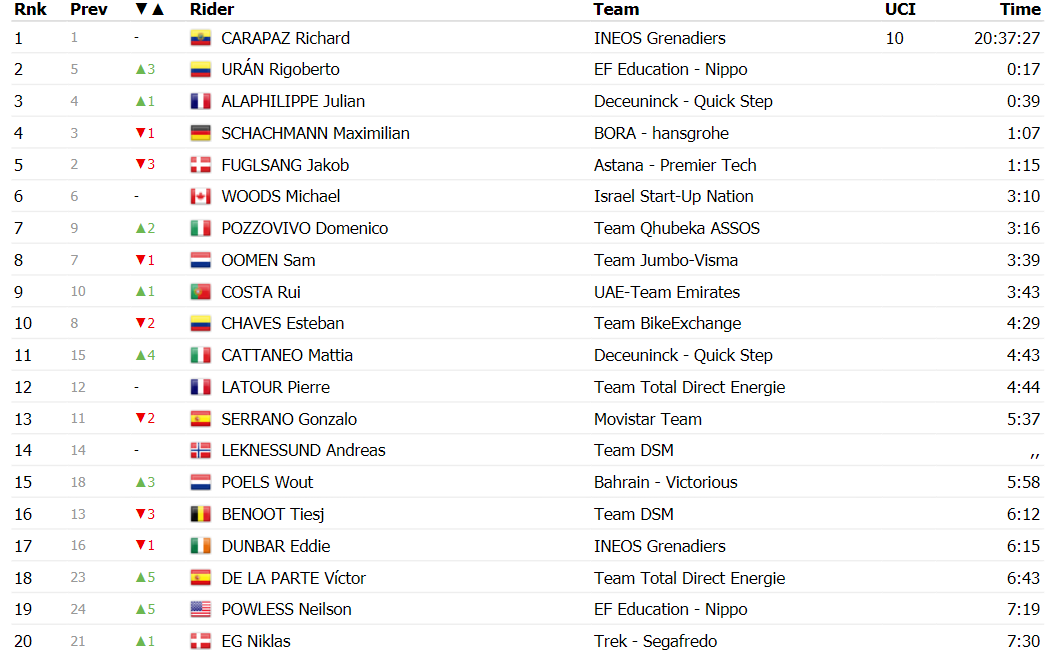Viewport: 1049px width, 655px height.
Task: Click the Portugal flag next to COSTA Rui
Action: pyautogui.click(x=201, y=292)
